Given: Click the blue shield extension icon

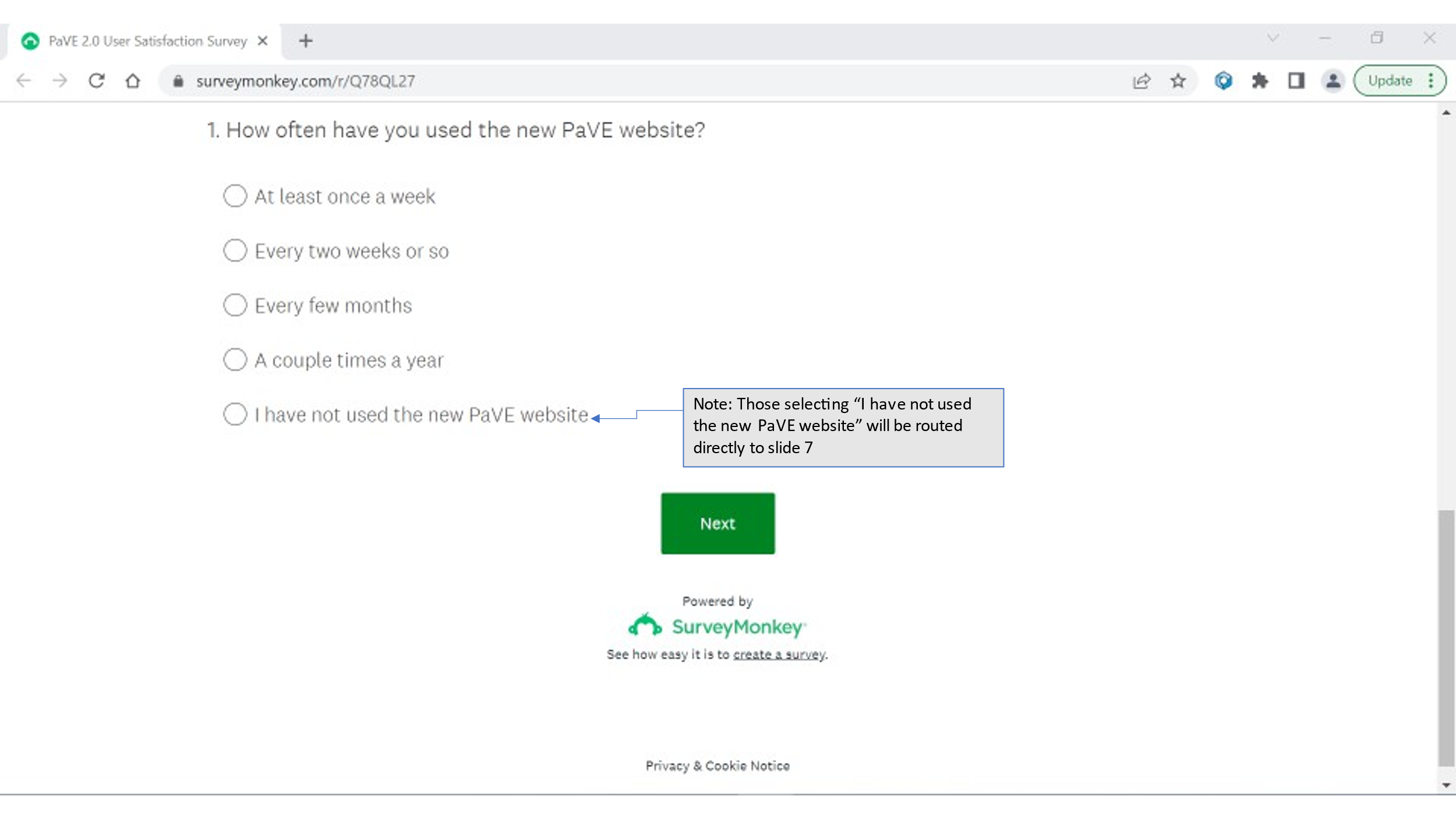Looking at the screenshot, I should point(1223,80).
